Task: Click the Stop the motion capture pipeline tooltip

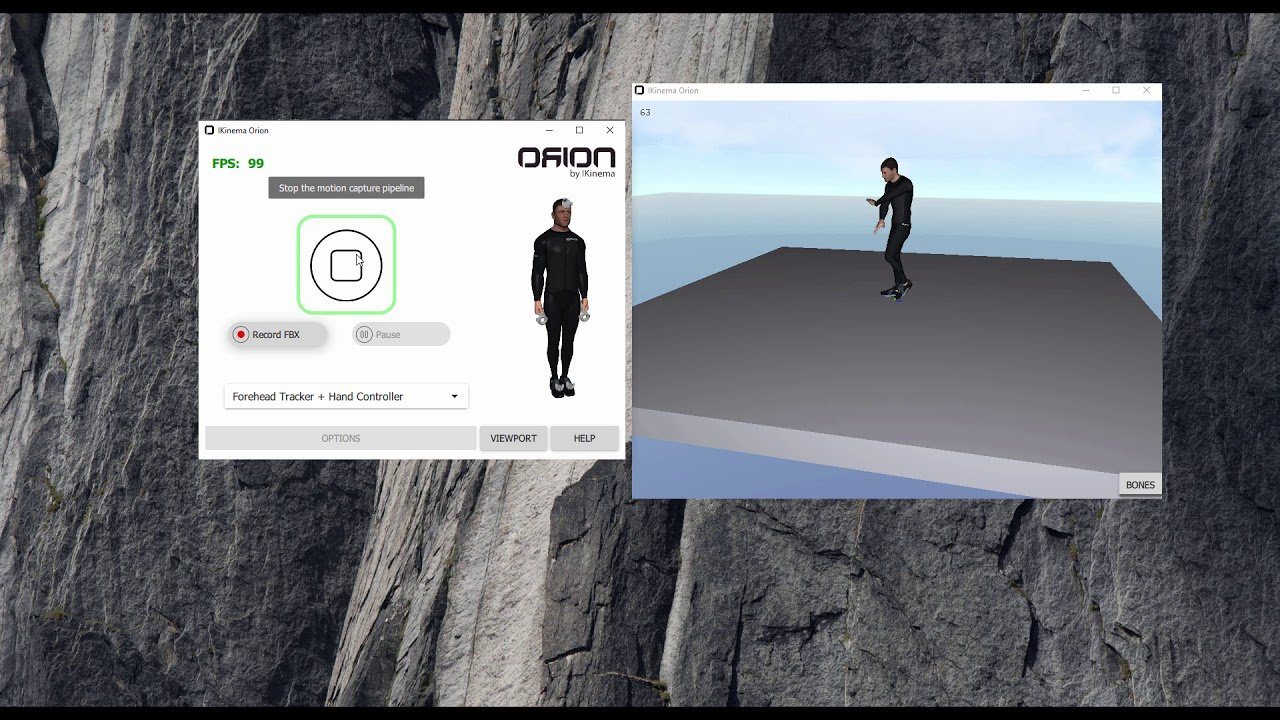Action: click(346, 187)
